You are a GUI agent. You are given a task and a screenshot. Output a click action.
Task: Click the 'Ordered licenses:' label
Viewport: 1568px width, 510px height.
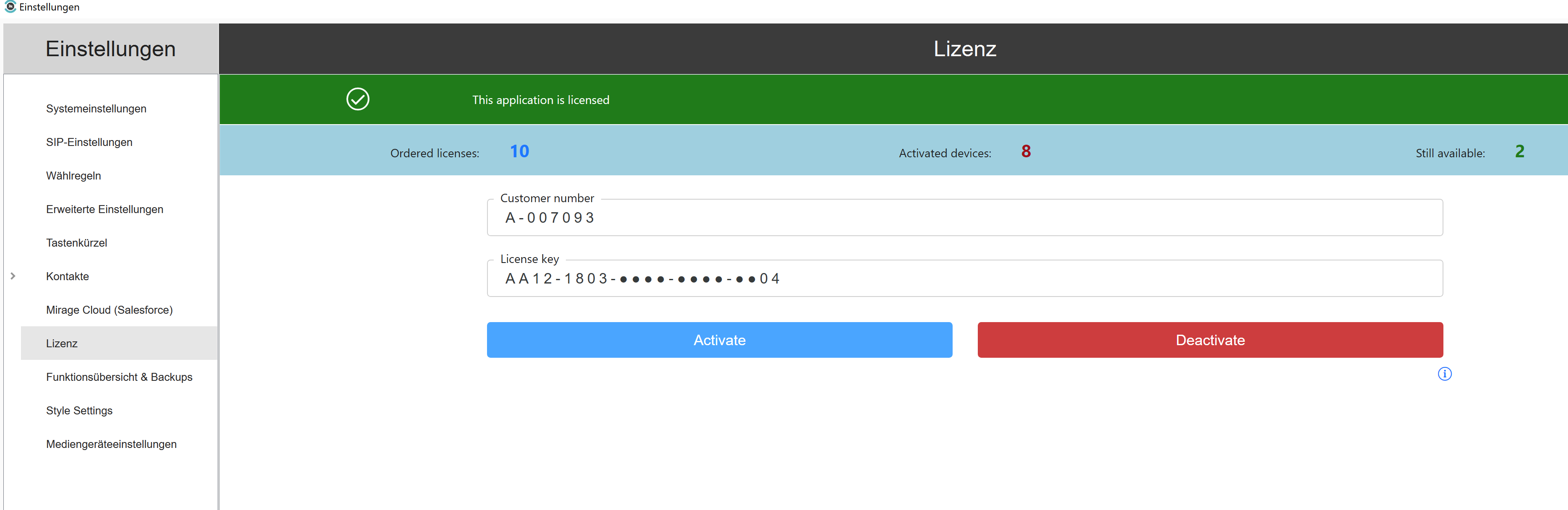tap(435, 154)
